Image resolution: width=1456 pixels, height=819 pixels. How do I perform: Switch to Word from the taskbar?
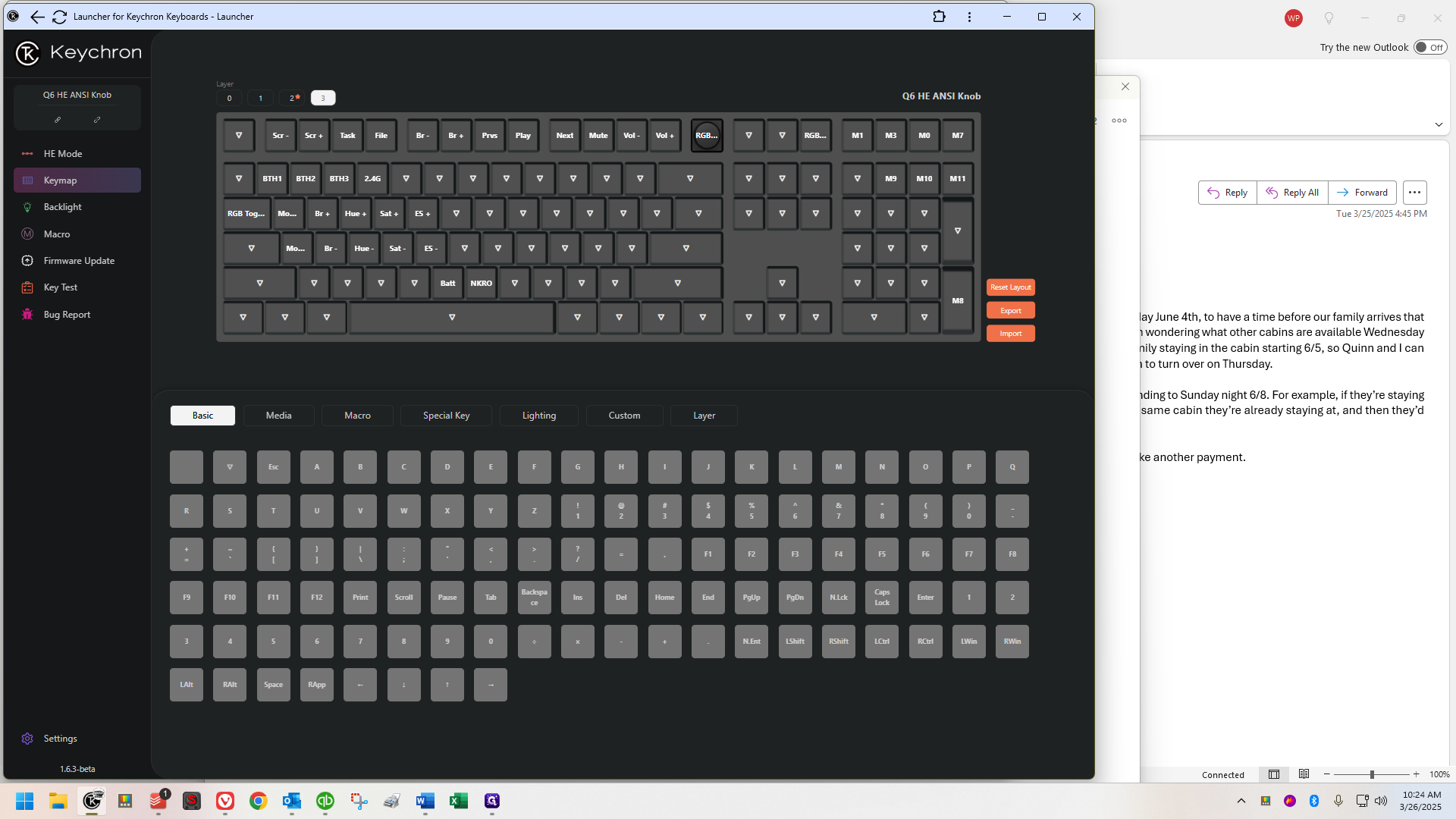pyautogui.click(x=425, y=801)
